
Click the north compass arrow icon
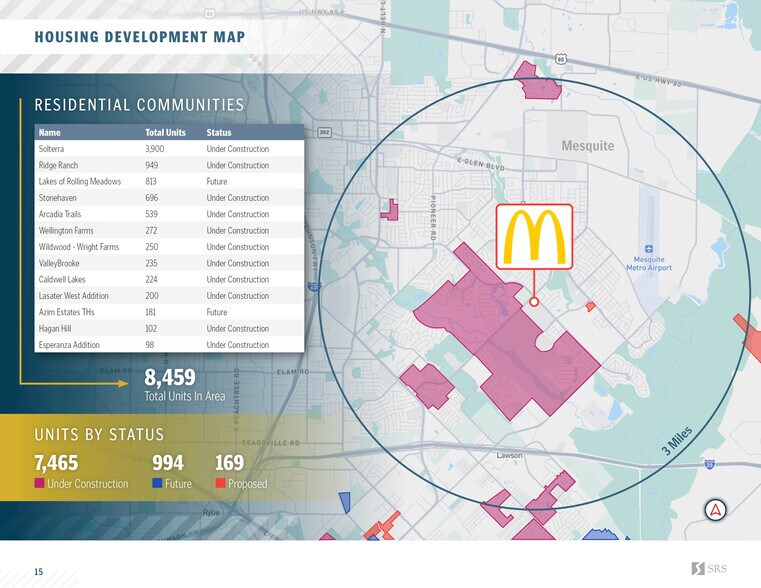715,510
